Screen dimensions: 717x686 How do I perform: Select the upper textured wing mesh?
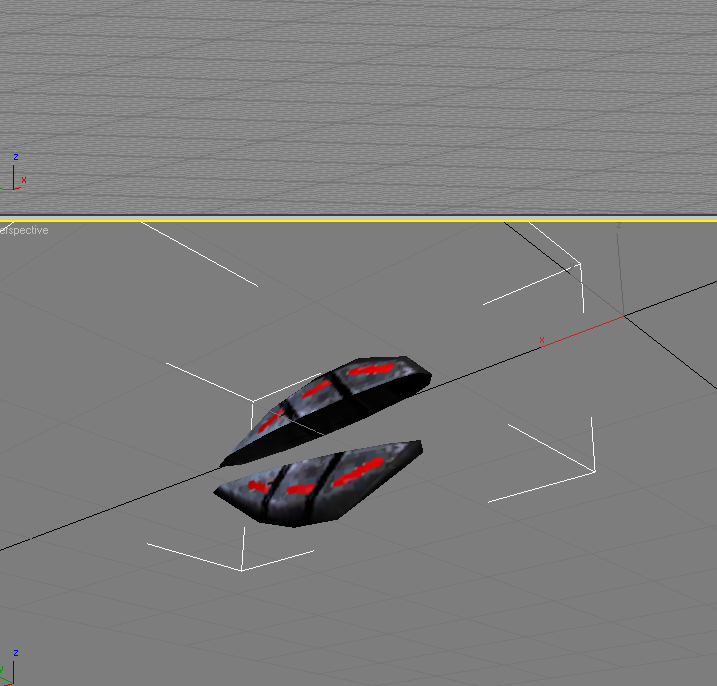(x=326, y=411)
